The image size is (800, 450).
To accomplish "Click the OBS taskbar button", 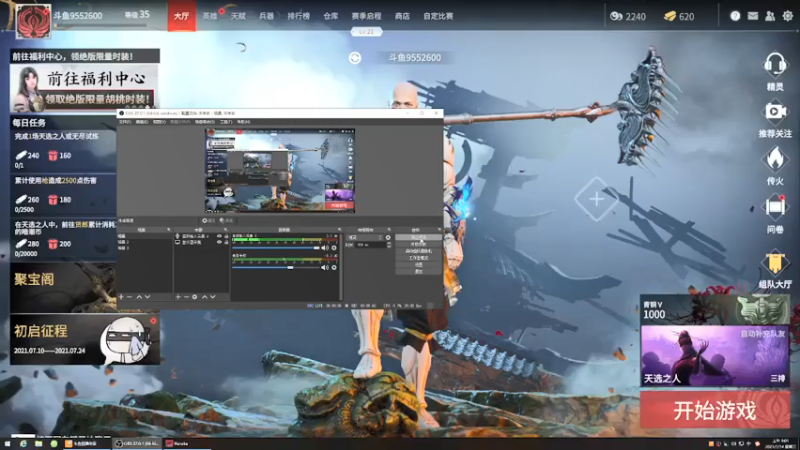I will click(137, 443).
